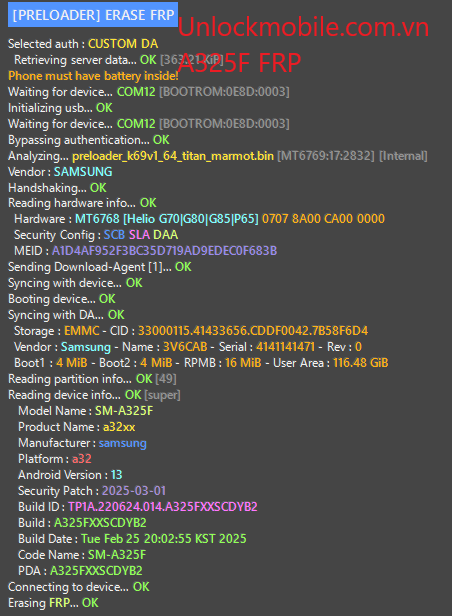Click the MT6768 Helio hardware text
452x616 pixels.
click(x=167, y=219)
